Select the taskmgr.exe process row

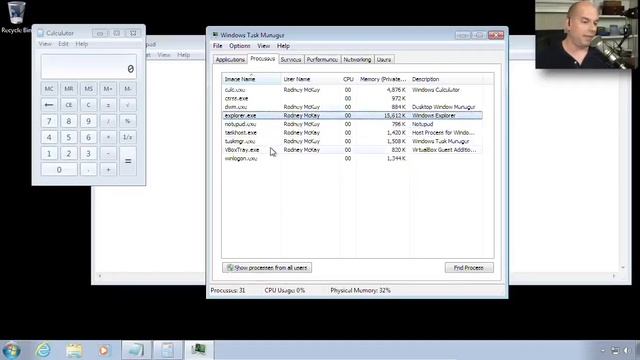pos(352,141)
